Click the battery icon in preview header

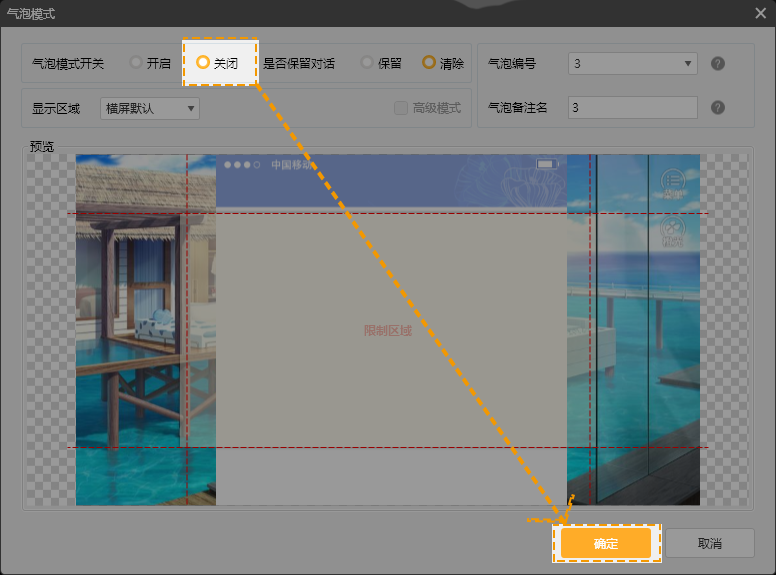[x=545, y=164]
